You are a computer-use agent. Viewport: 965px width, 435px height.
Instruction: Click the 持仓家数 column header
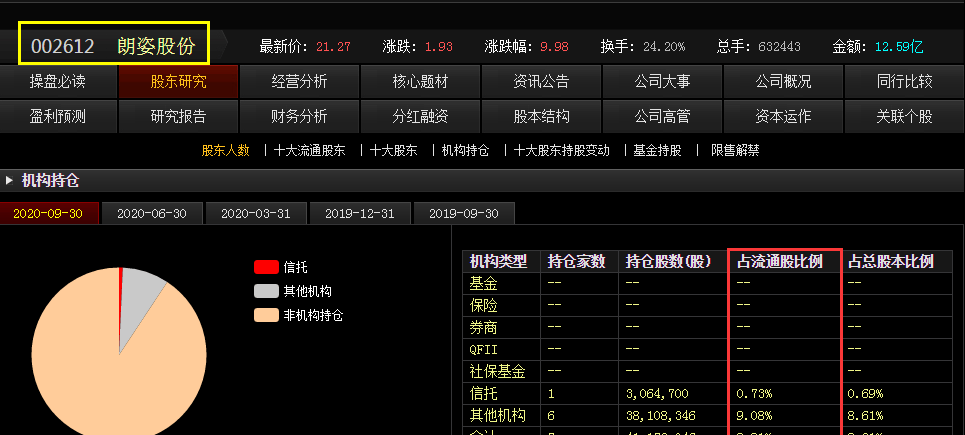coord(577,261)
